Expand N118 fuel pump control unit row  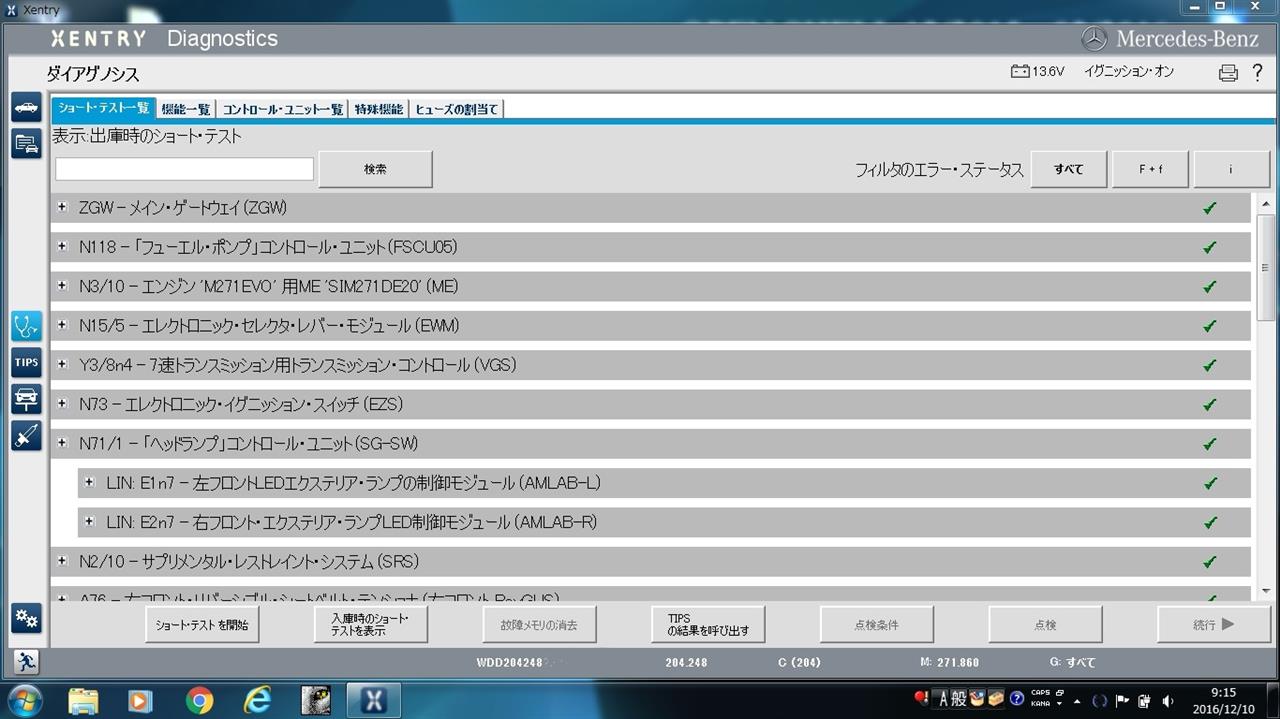(62, 246)
